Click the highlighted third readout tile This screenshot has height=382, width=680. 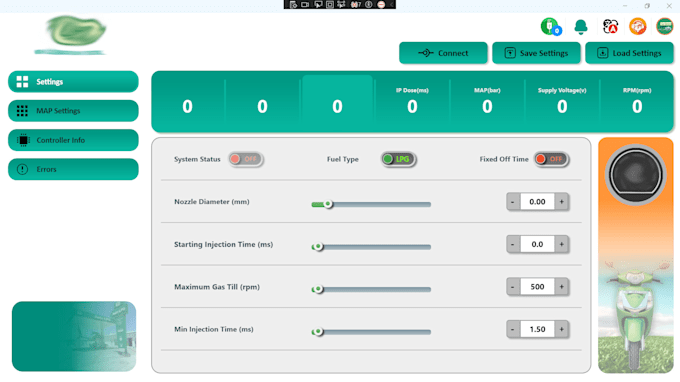click(x=337, y=101)
